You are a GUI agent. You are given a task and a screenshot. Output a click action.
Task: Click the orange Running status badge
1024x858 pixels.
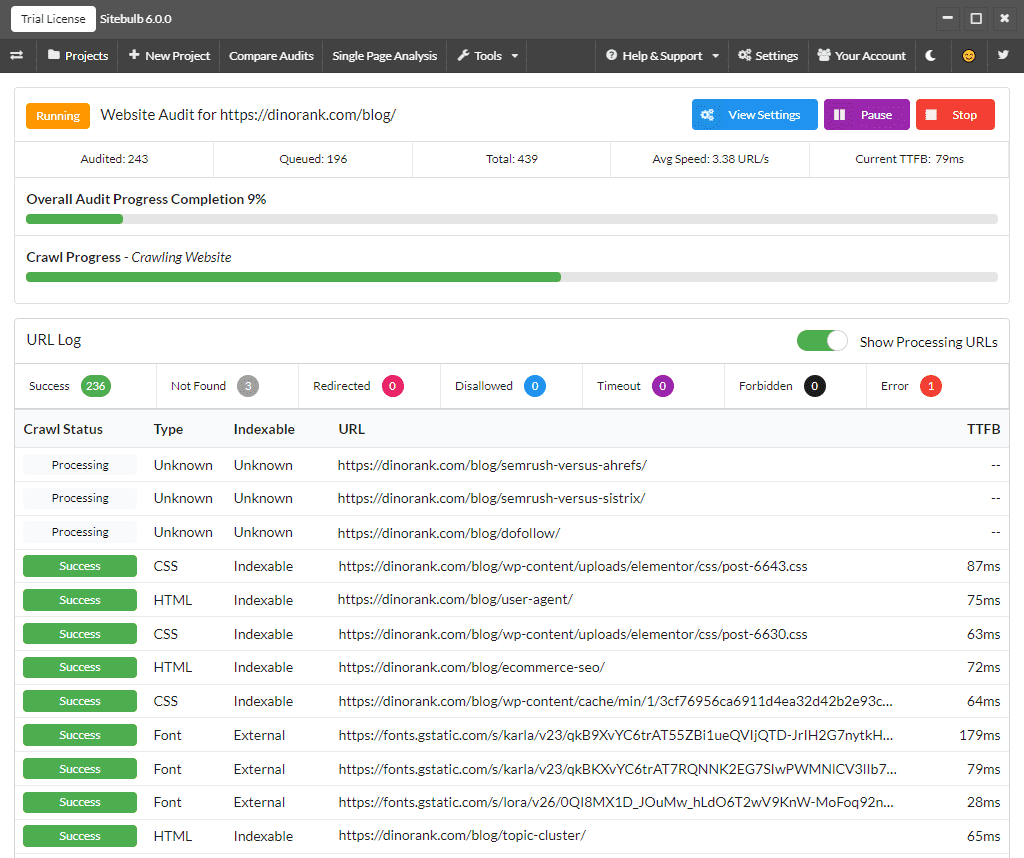coord(58,116)
